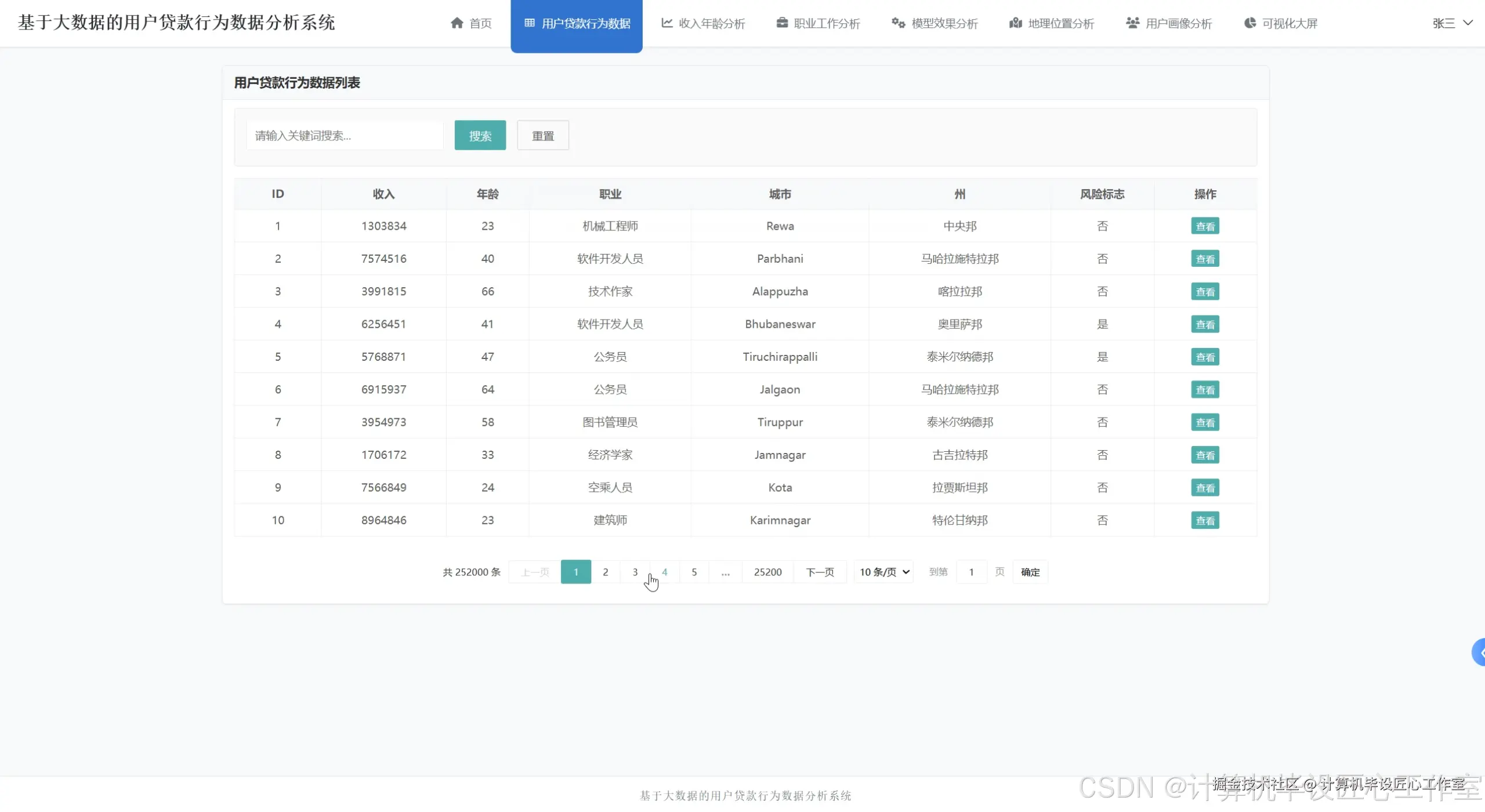Screen dimensions: 1485x812
Task: Click the 拉贾斯坦邦 state cell
Action: [960, 488]
